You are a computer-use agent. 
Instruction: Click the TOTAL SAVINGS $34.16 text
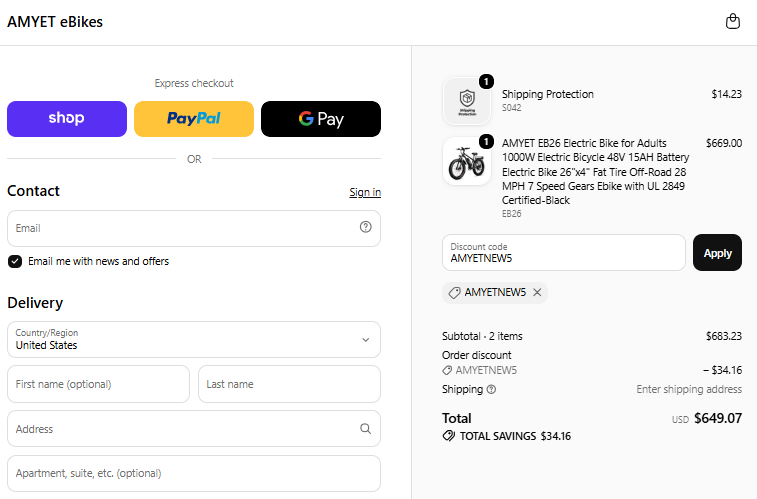(x=515, y=436)
